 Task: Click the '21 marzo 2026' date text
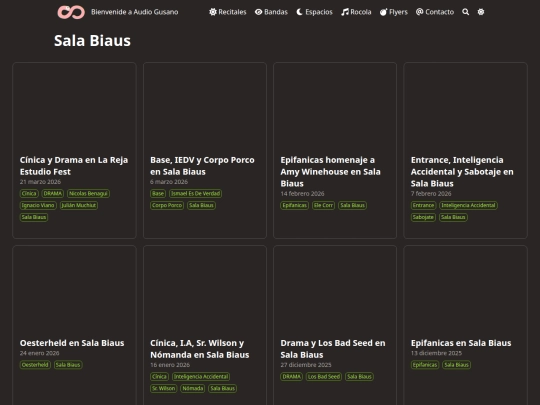(40, 182)
